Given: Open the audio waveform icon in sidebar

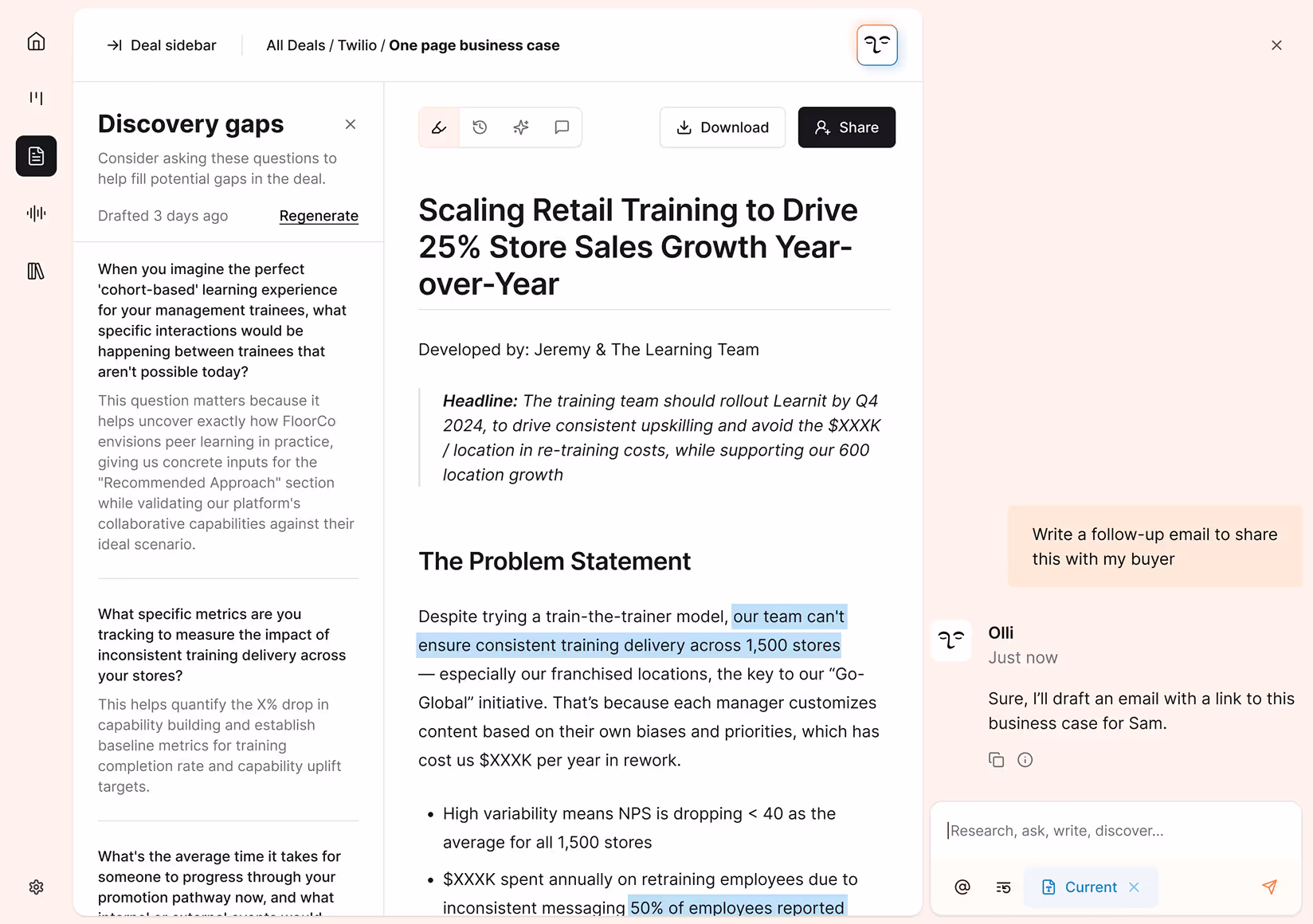Looking at the screenshot, I should [36, 213].
